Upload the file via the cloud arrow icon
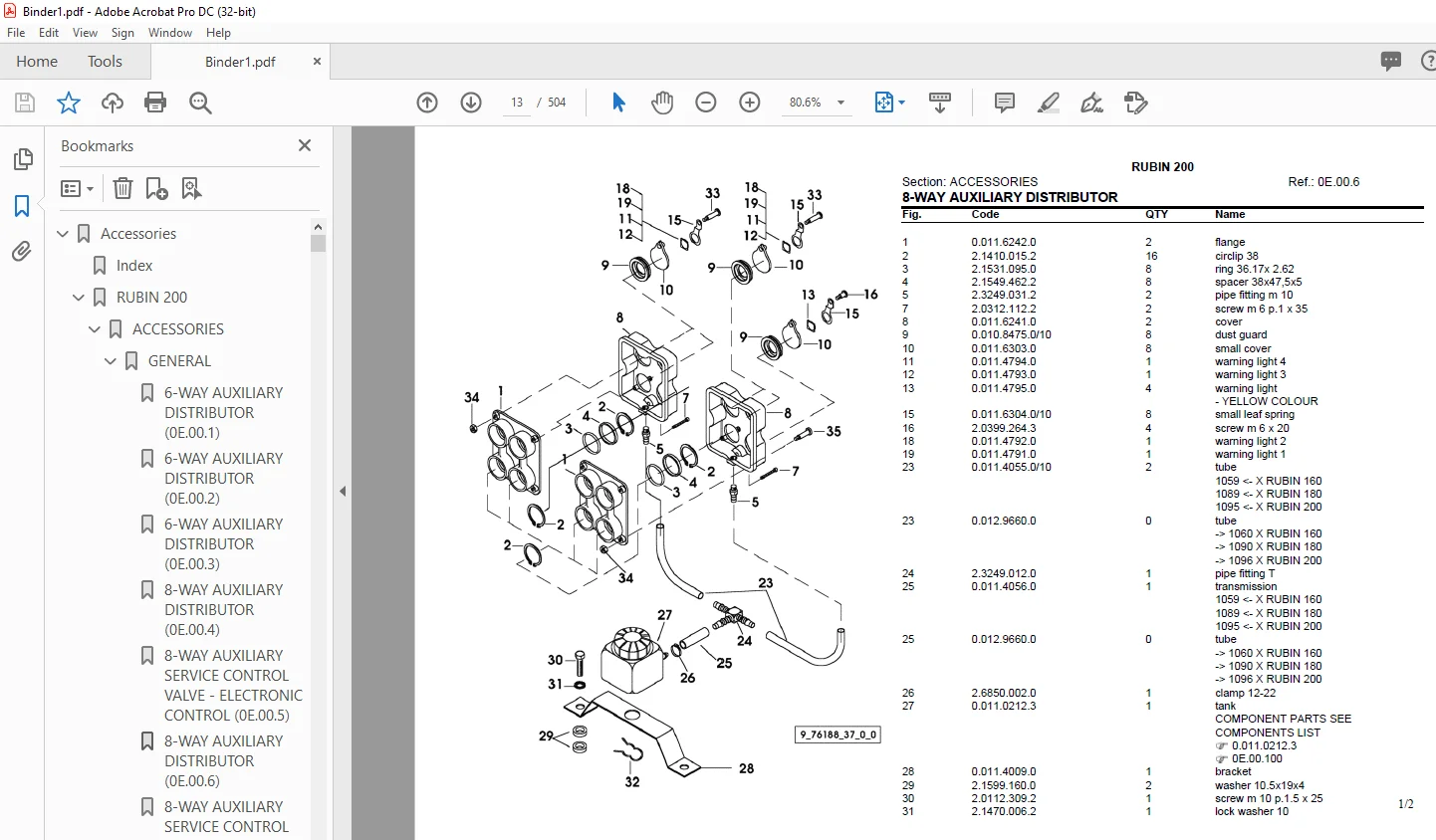The width and height of the screenshot is (1436, 840). 113,103
